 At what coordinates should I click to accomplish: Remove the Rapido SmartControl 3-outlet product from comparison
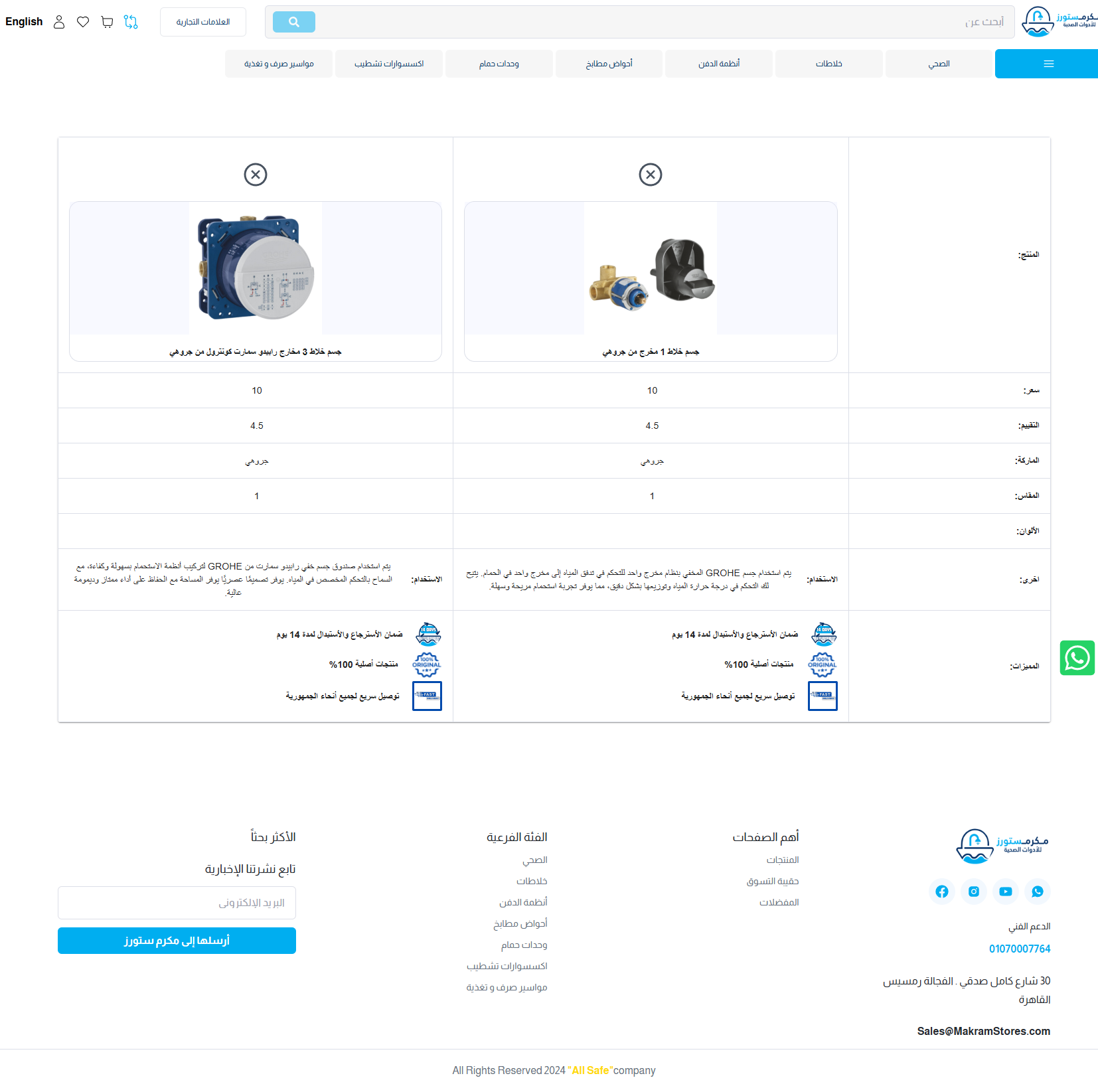coord(256,175)
